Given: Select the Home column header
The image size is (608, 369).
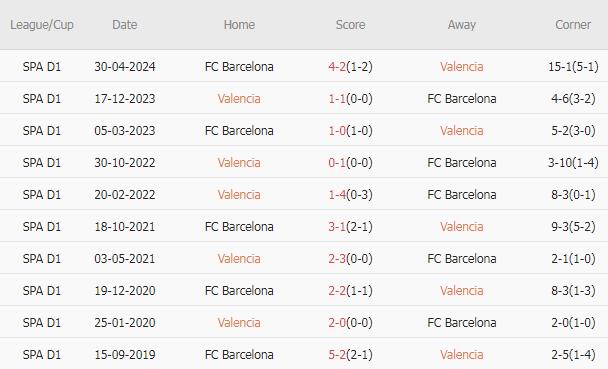Looking at the screenshot, I should (239, 25).
